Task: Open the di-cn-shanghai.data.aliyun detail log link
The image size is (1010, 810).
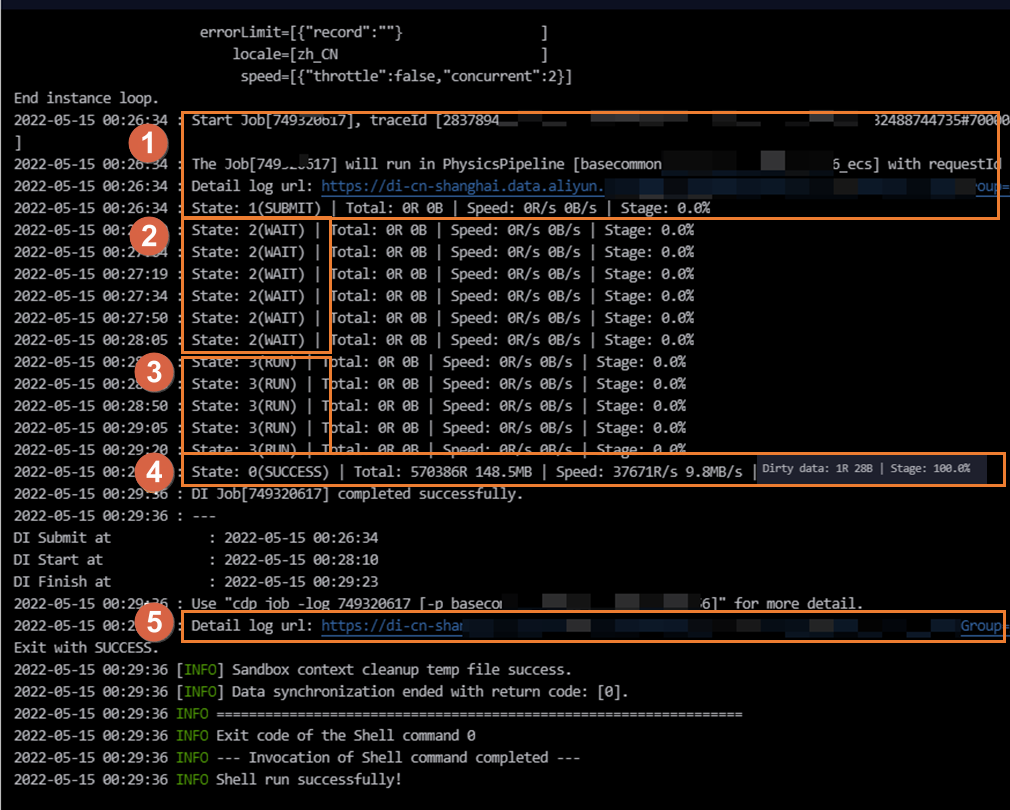Action: click(x=462, y=186)
